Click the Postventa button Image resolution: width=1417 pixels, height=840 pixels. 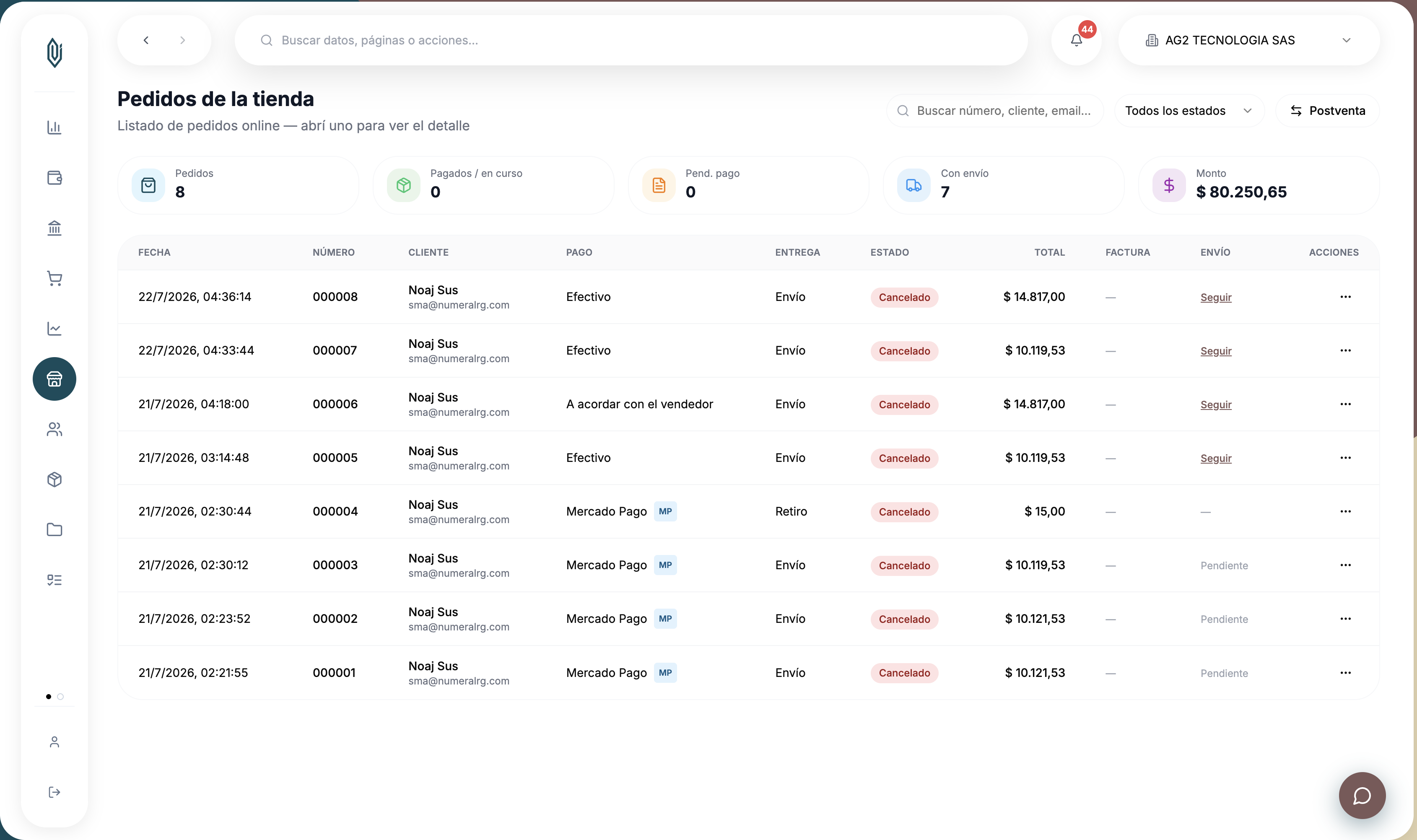point(1327,110)
